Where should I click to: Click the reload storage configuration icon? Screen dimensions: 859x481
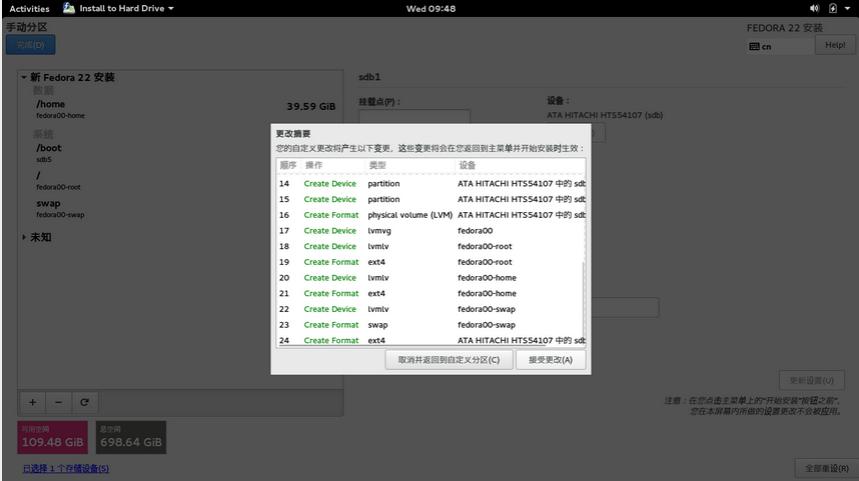click(x=84, y=402)
